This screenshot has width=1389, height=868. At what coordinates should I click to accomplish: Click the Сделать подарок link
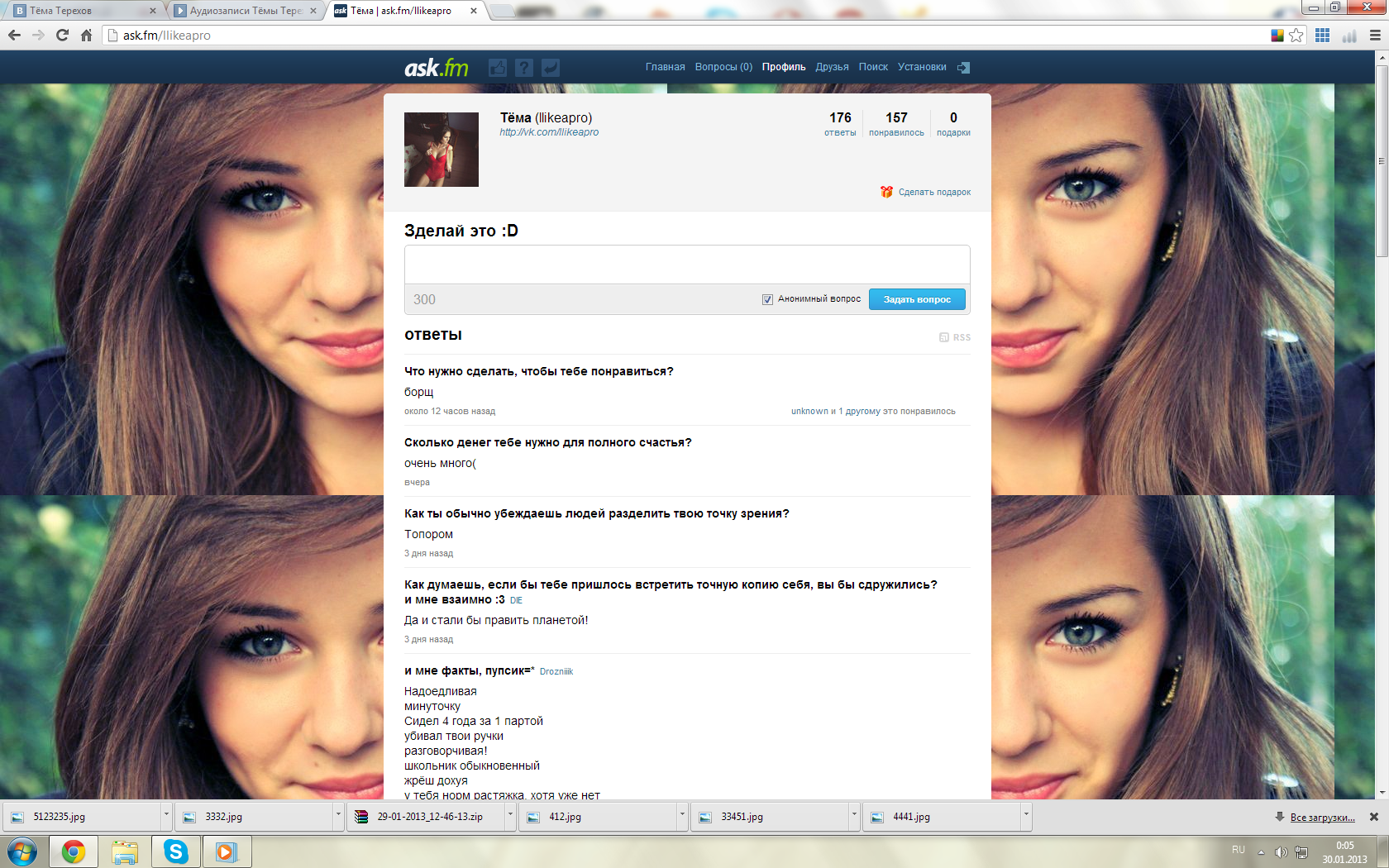point(934,192)
